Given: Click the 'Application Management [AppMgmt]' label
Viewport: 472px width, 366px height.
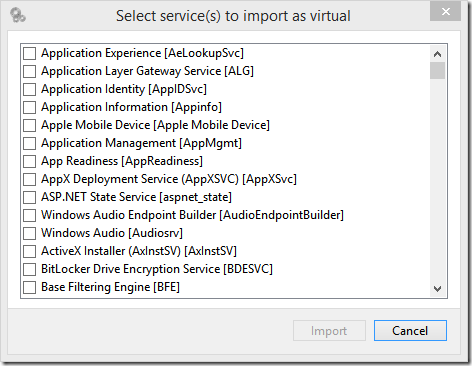Looking at the screenshot, I should click(x=141, y=143).
